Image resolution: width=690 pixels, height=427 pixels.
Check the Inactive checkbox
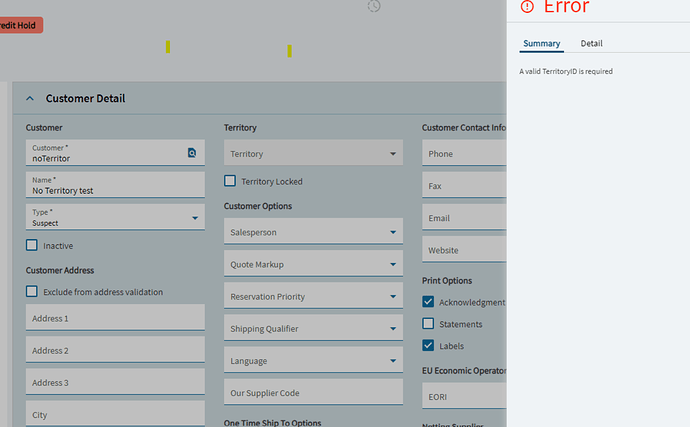(x=32, y=245)
